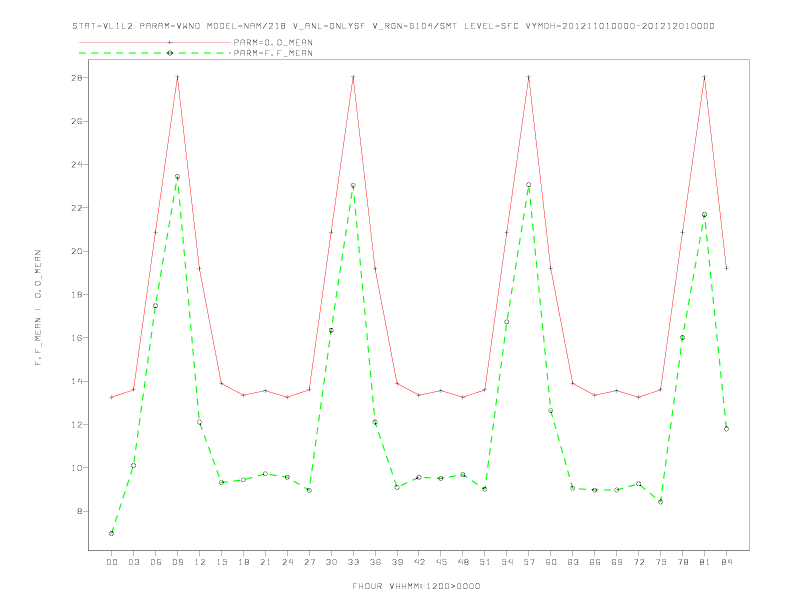
Task: Click the x-axis tick label 09
Action: pyautogui.click(x=177, y=562)
